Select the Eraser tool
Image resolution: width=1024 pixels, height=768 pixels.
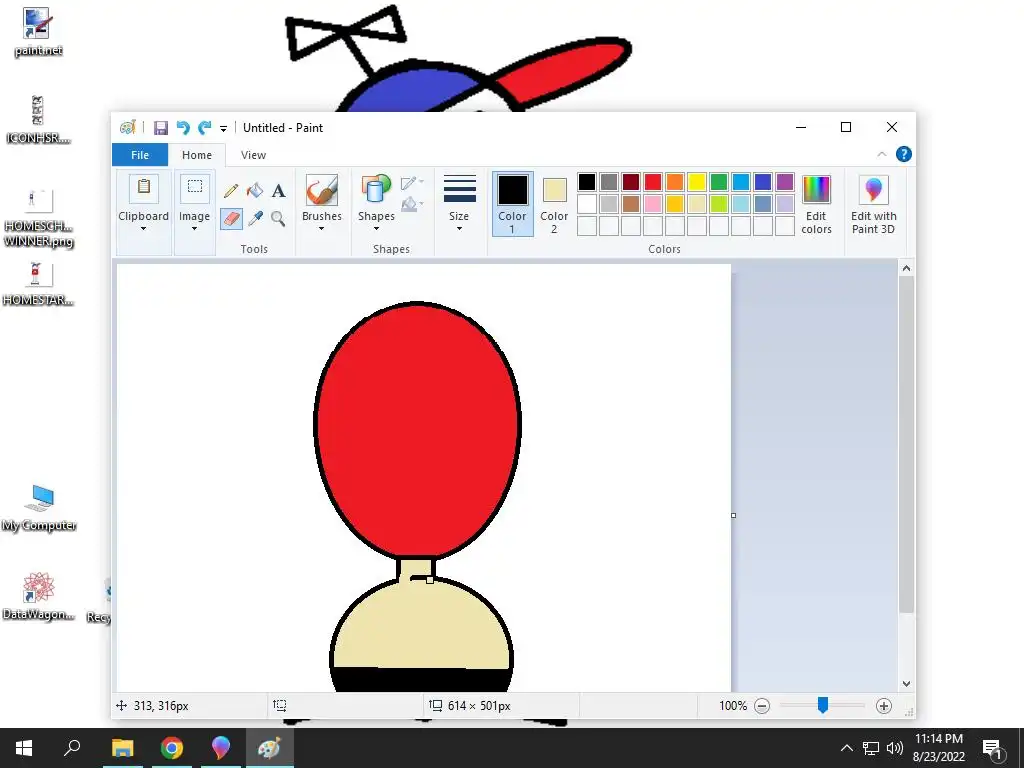[x=231, y=218]
